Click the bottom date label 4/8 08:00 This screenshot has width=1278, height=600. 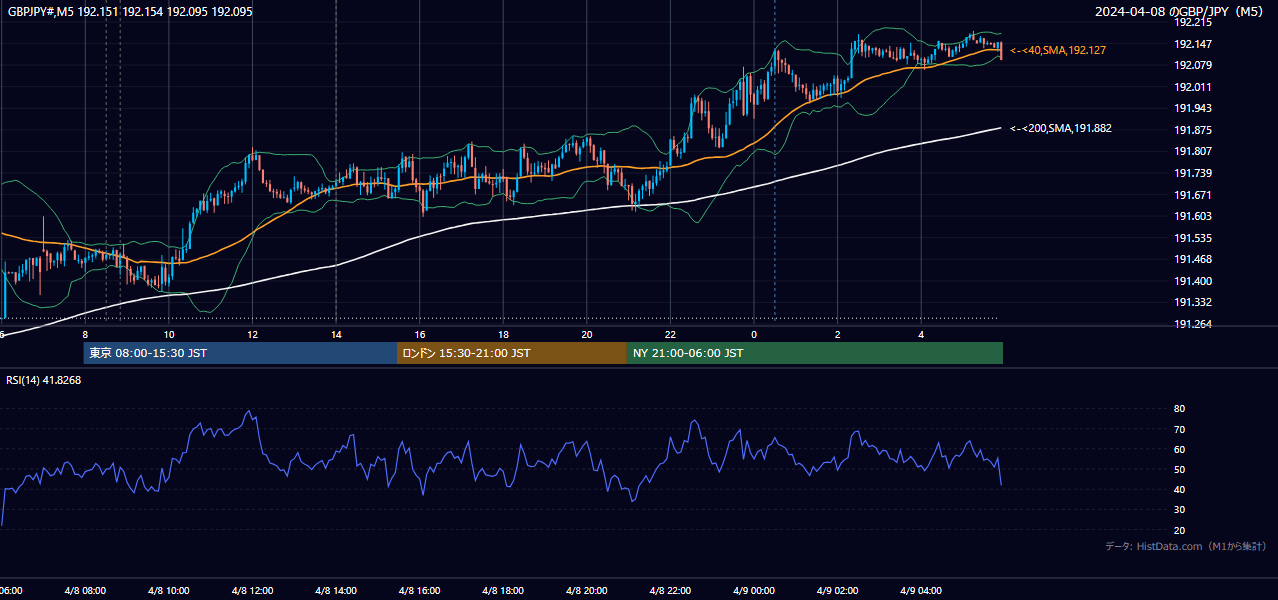point(84,590)
